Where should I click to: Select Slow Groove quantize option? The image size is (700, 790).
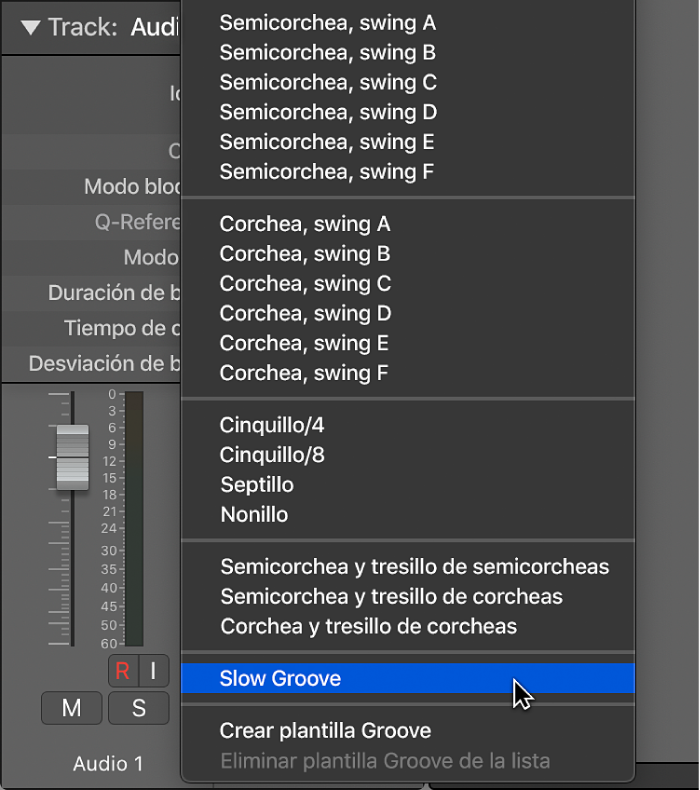pyautogui.click(x=280, y=679)
